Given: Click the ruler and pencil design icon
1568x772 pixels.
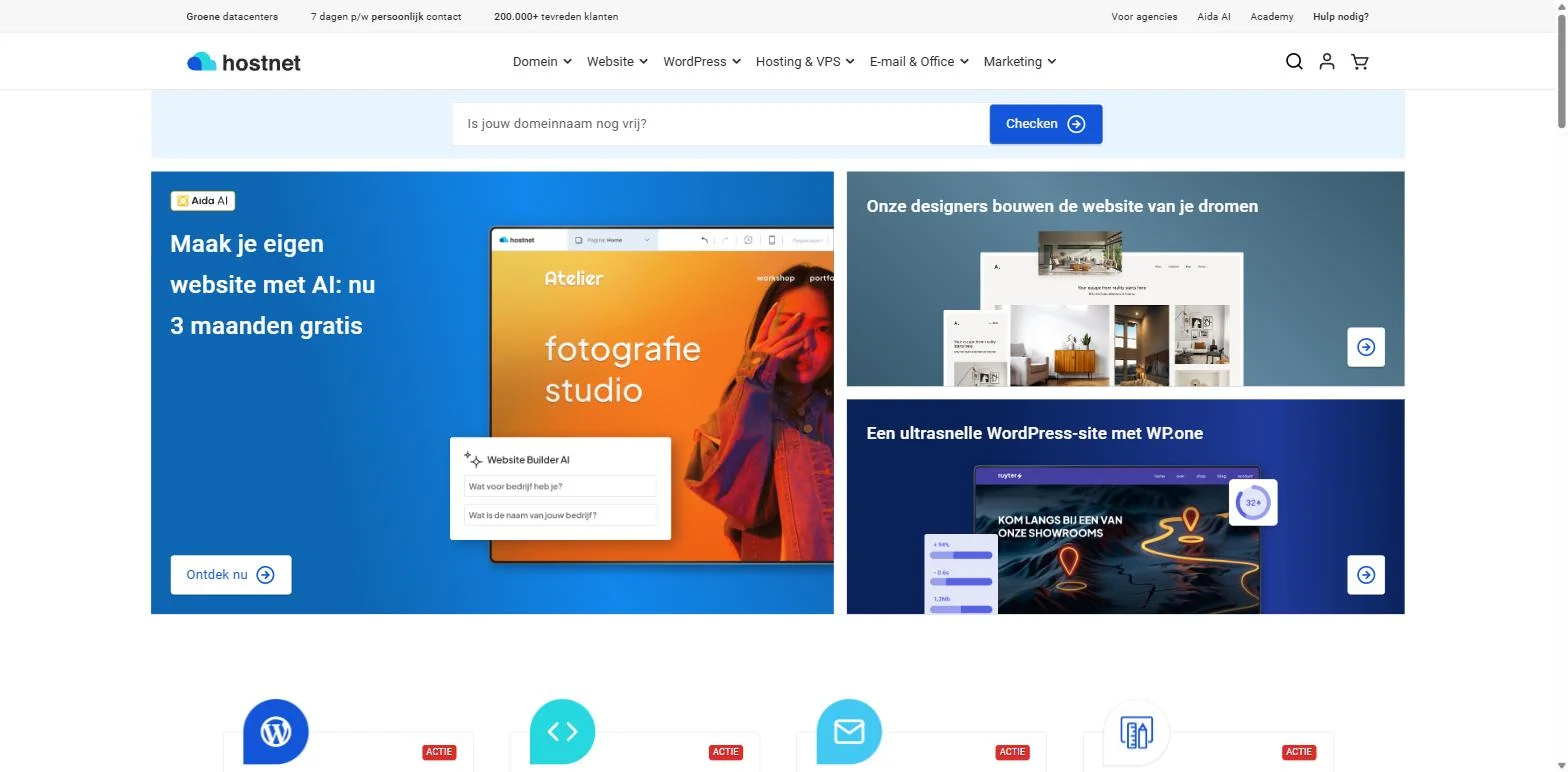Looking at the screenshot, I should (1136, 732).
